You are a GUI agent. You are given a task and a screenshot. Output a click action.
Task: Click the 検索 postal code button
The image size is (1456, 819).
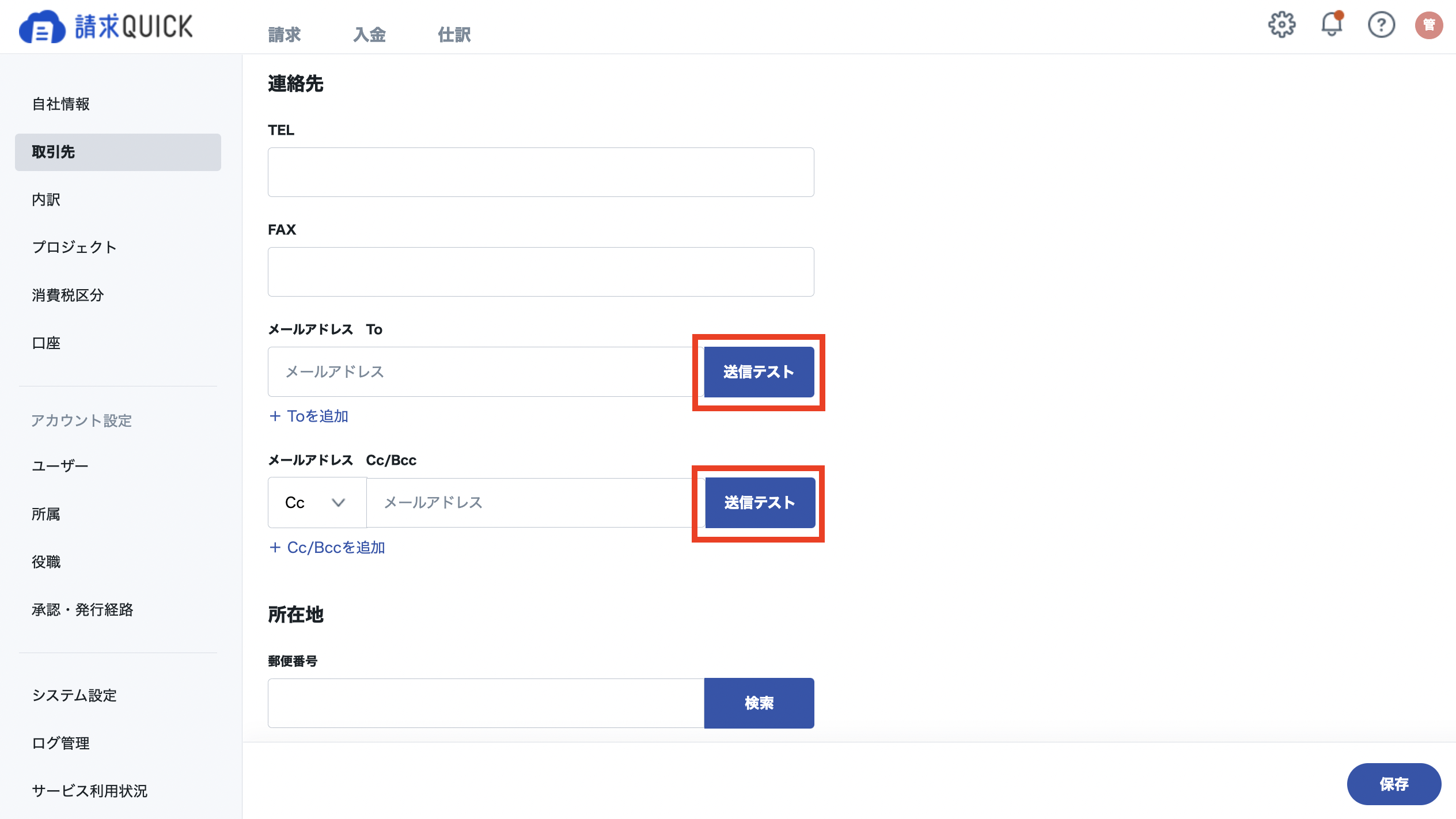pyautogui.click(x=759, y=703)
